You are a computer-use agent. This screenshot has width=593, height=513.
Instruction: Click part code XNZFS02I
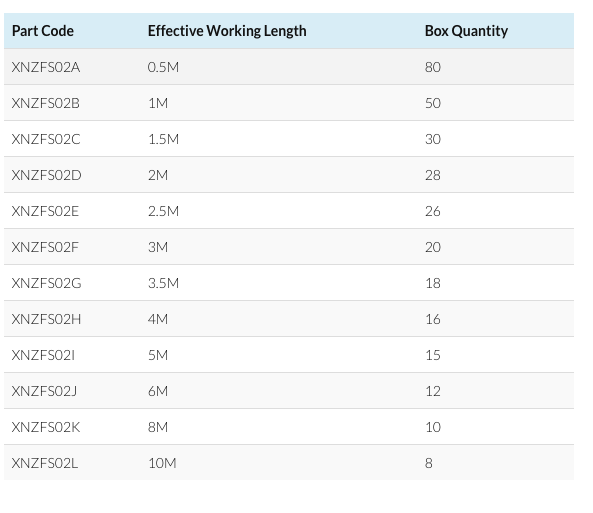(43, 355)
